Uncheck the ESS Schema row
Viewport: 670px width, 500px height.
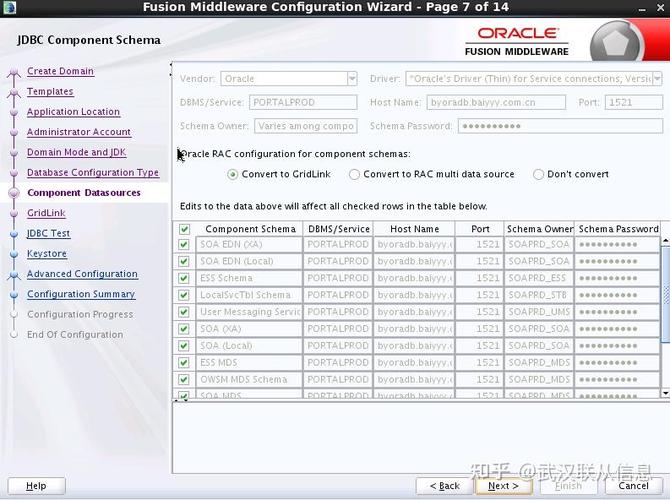coord(184,278)
